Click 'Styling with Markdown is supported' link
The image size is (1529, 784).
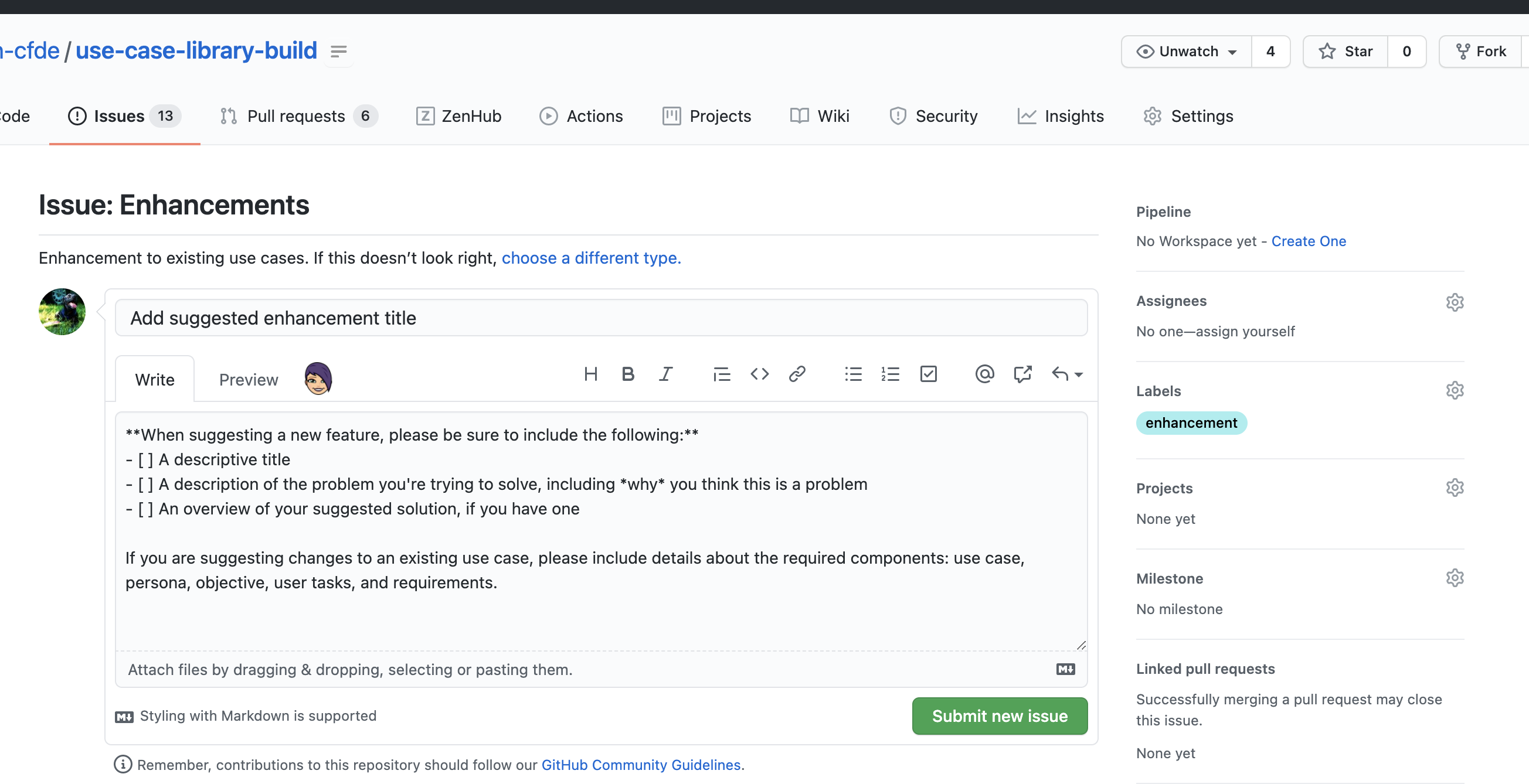point(246,716)
